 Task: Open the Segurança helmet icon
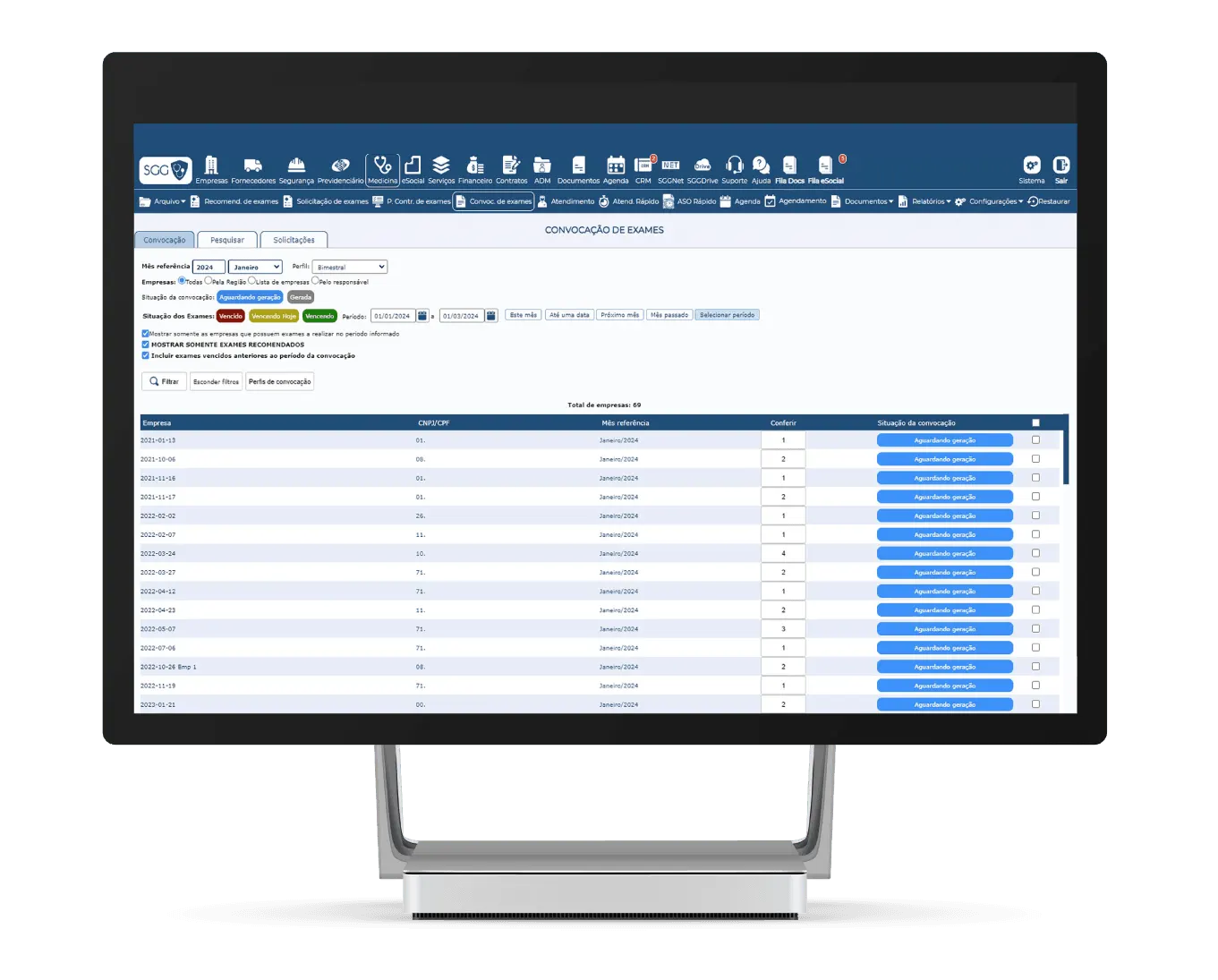296,169
